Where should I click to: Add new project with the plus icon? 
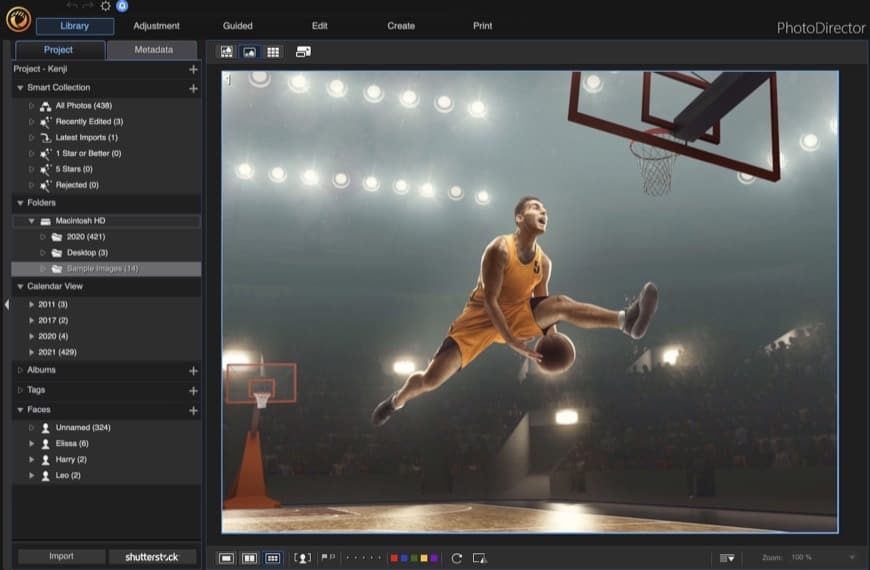click(193, 69)
